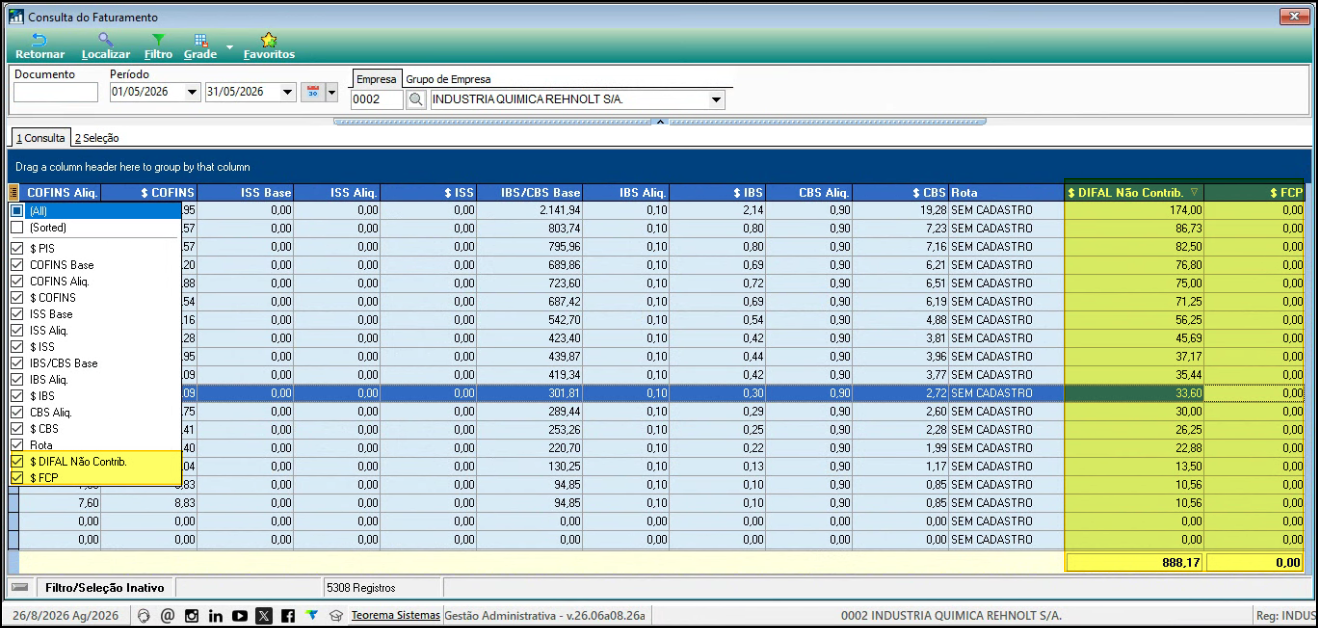The width and height of the screenshot is (1318, 628).
Task: Toggle the (All) columns checkbox
Action: pyautogui.click(x=16, y=211)
